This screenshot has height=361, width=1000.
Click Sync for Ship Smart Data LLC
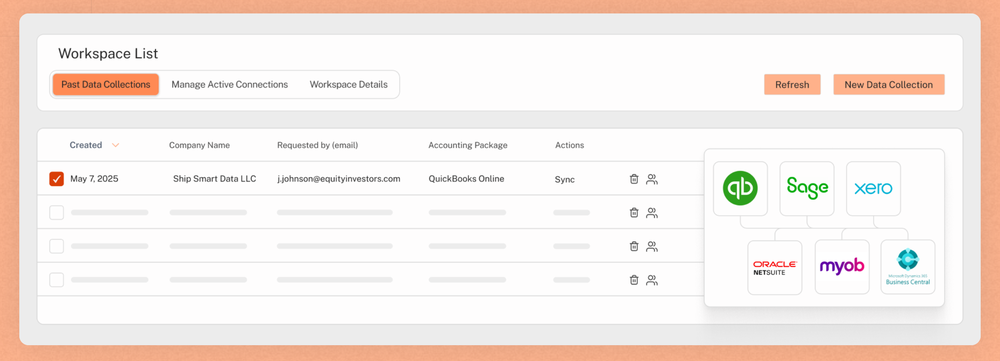coord(564,180)
